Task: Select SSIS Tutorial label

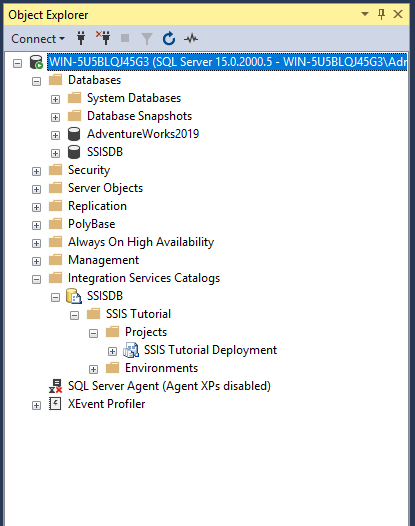Action: [x=138, y=314]
